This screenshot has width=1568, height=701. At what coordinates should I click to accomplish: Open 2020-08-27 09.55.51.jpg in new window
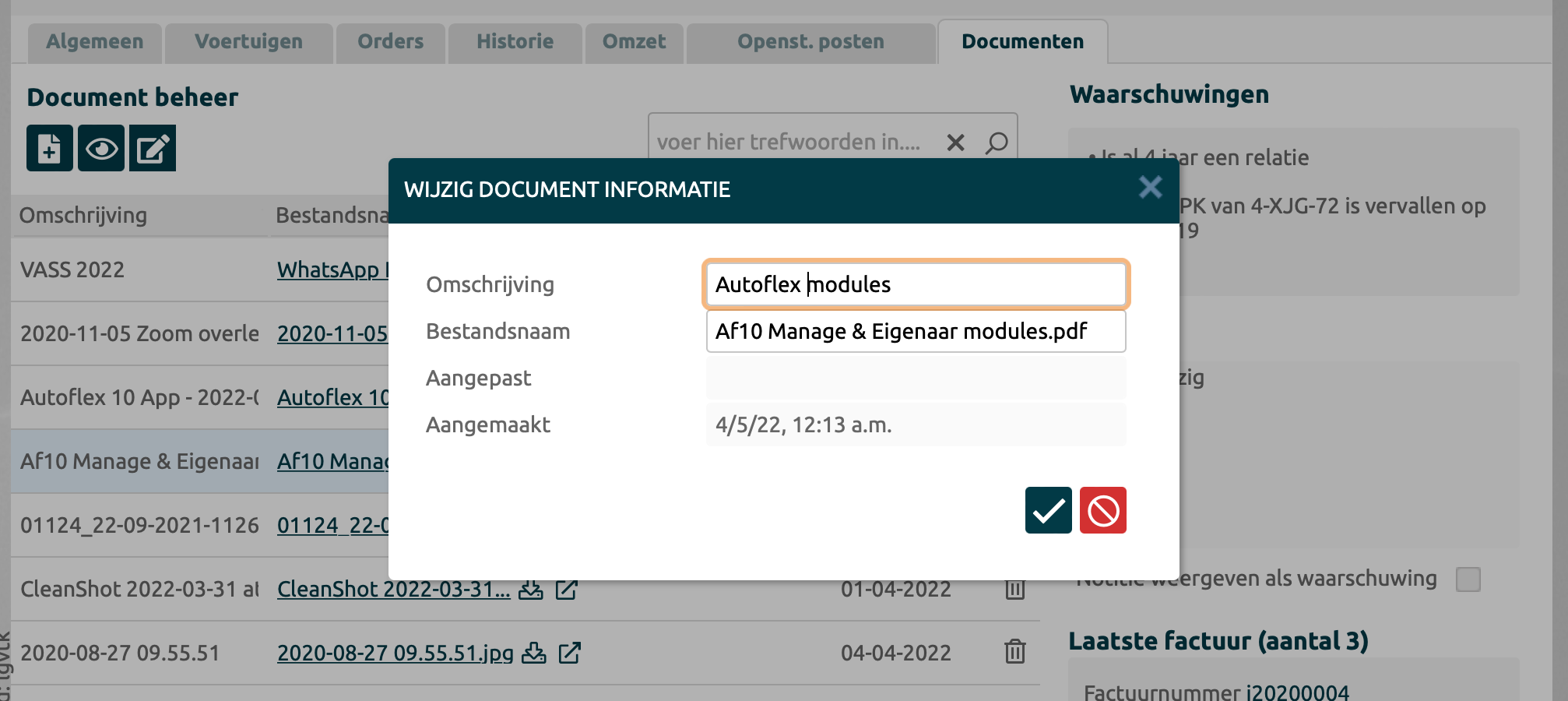[570, 653]
